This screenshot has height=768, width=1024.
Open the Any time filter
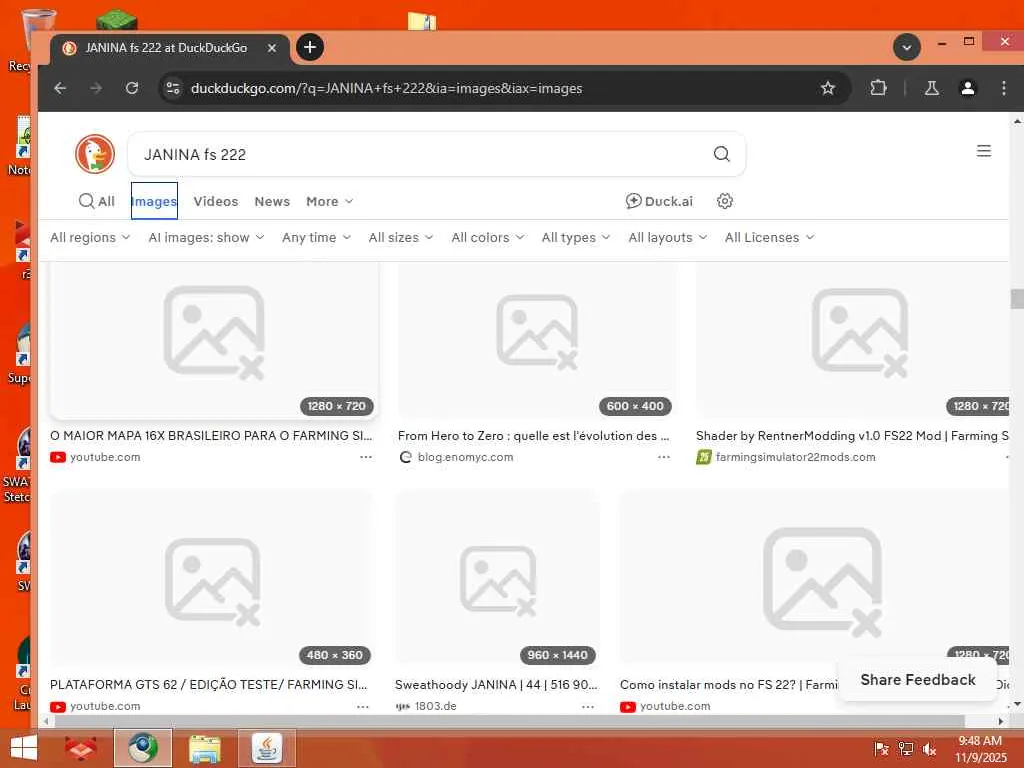[317, 237]
